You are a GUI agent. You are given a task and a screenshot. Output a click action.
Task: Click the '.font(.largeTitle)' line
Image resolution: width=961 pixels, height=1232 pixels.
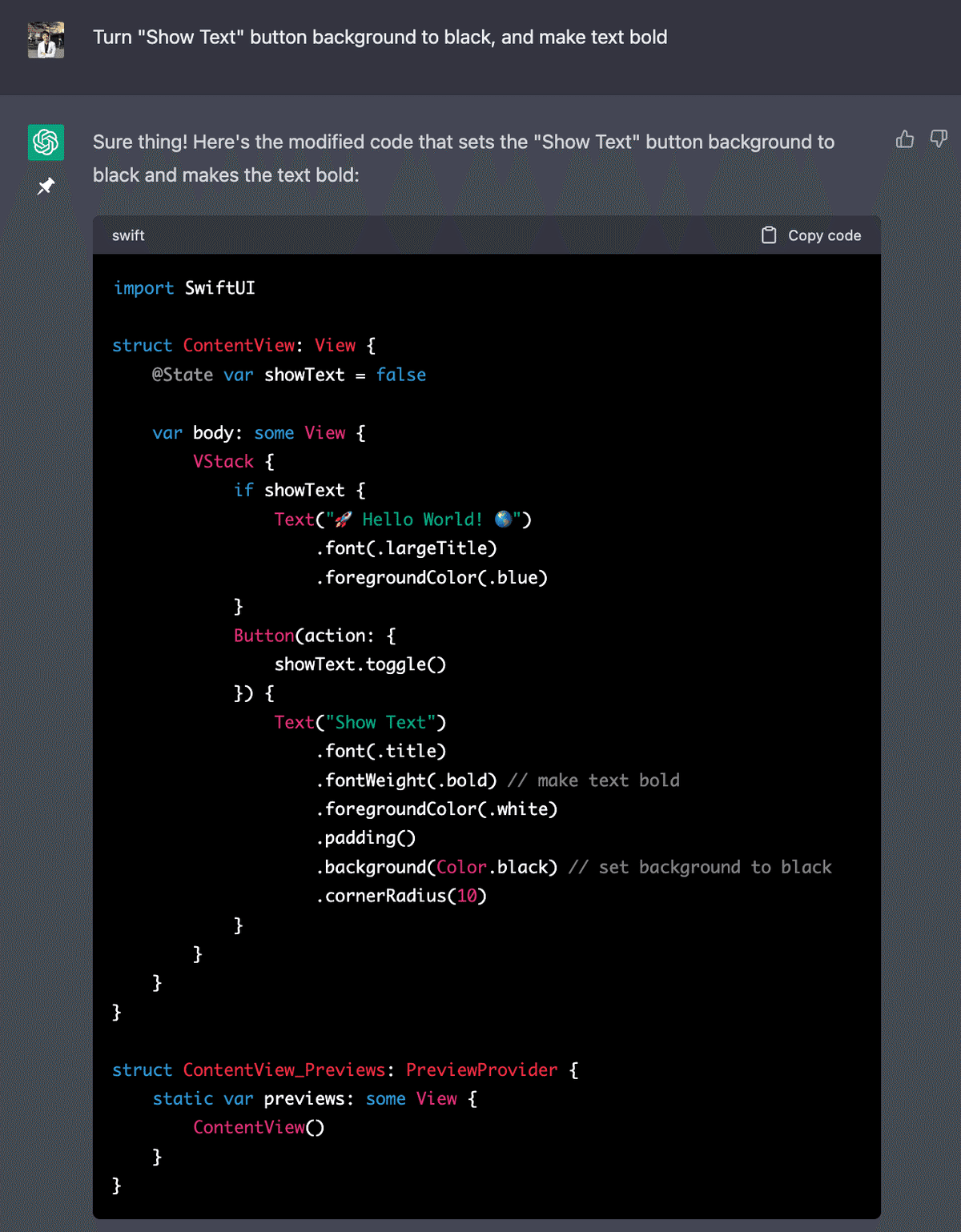[x=406, y=548]
